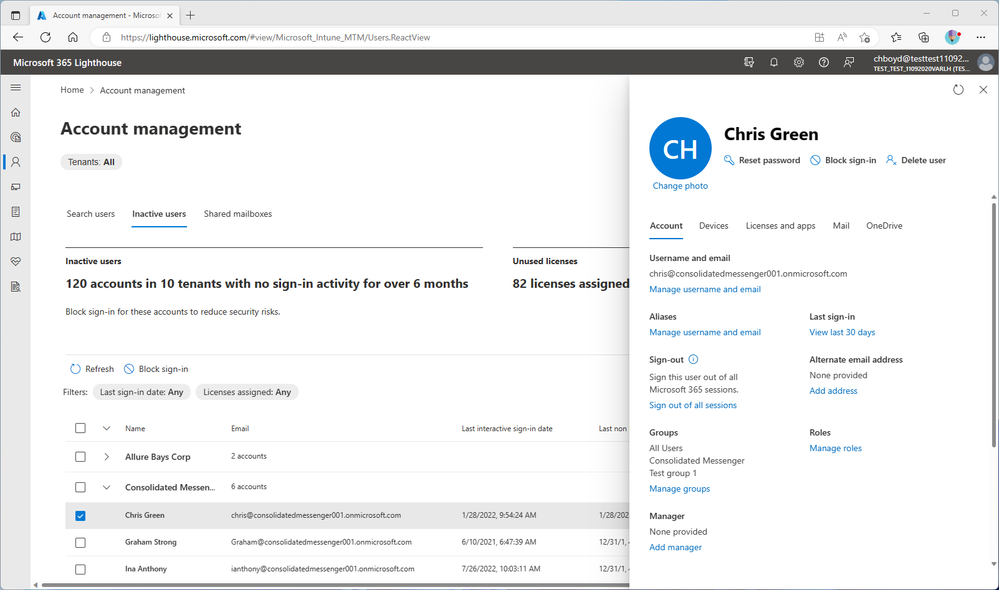999x590 pixels.
Task: Expand the Allure Bays Corp group
Action: click(x=106, y=457)
